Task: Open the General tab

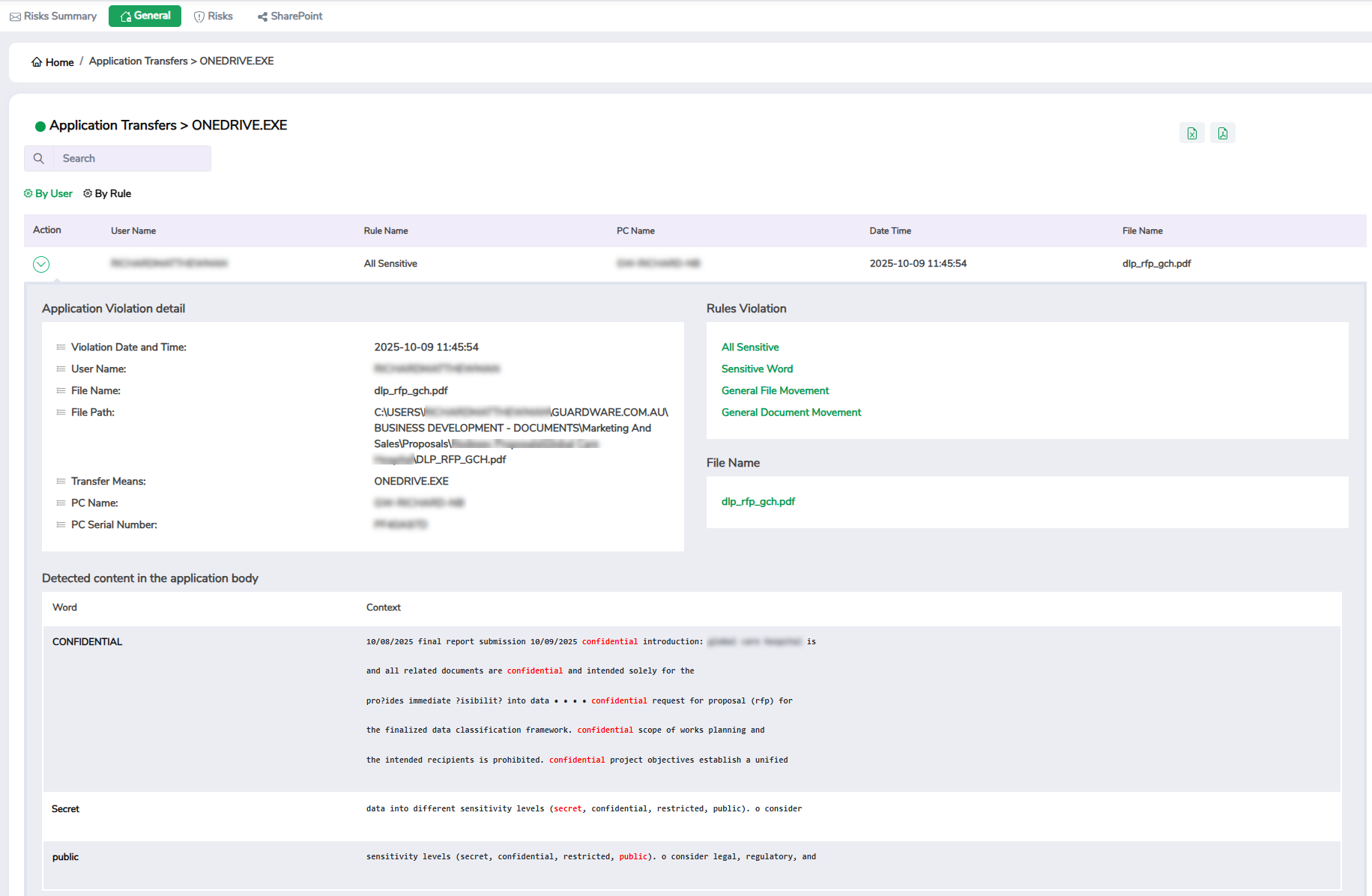Action: click(145, 16)
